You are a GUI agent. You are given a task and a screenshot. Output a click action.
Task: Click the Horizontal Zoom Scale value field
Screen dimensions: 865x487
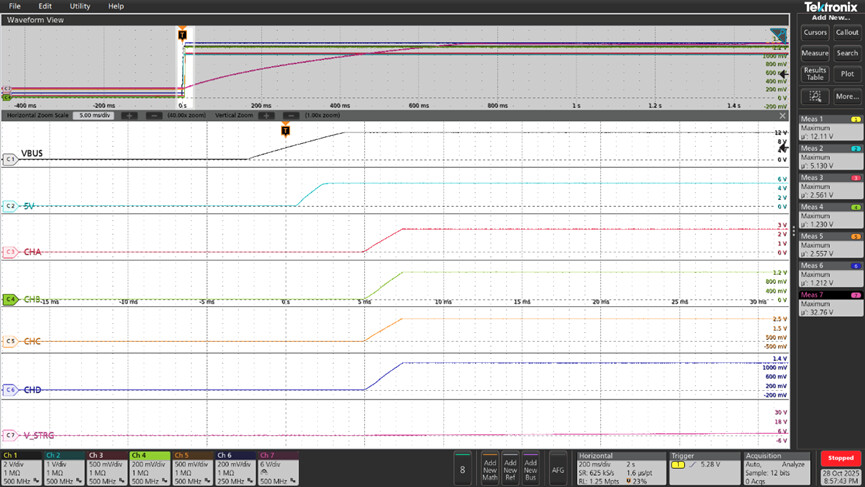[95, 116]
